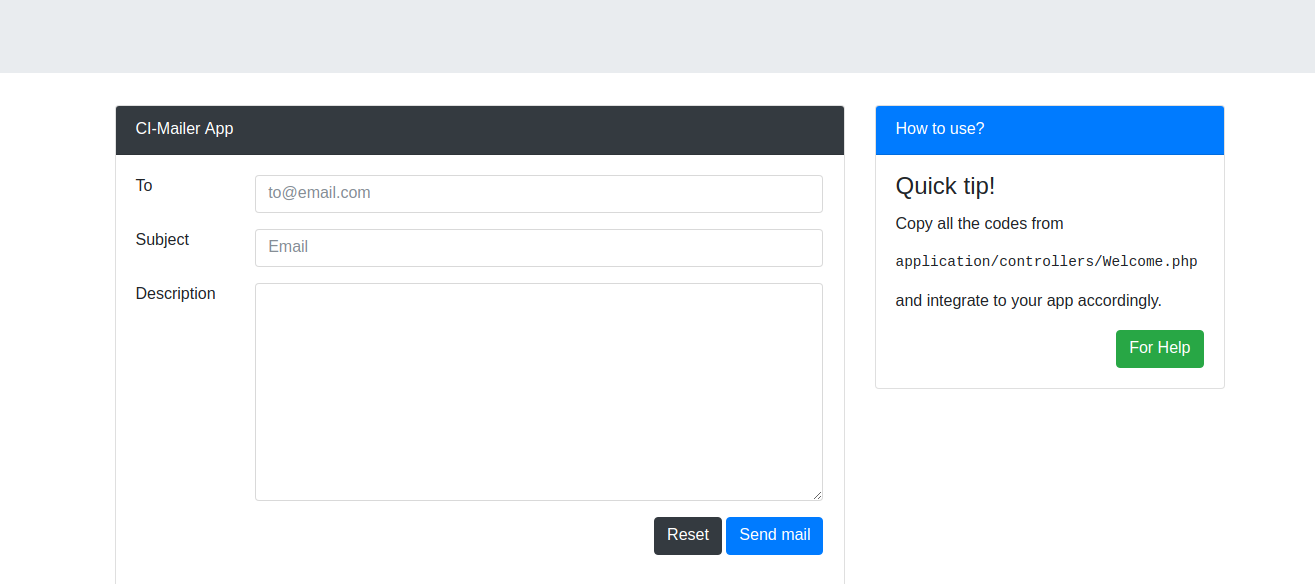Click the To email address field
1315x584 pixels.
click(539, 194)
